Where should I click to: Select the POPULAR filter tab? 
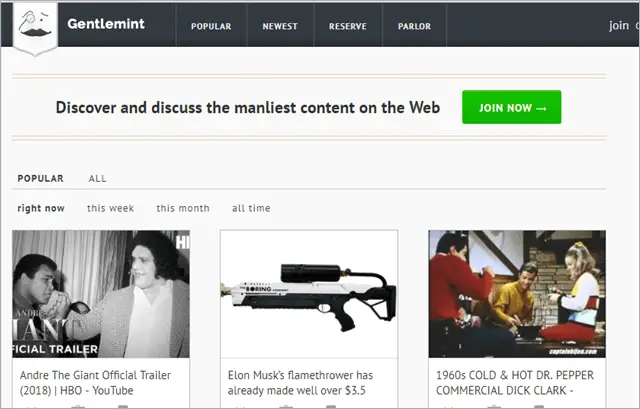(x=40, y=178)
